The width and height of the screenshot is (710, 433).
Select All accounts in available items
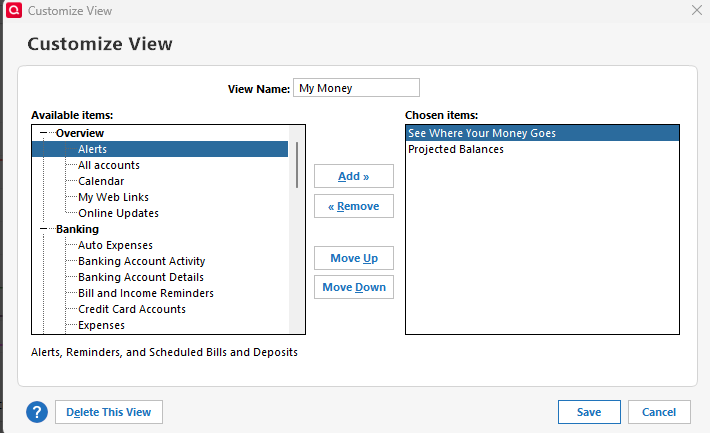pos(108,165)
